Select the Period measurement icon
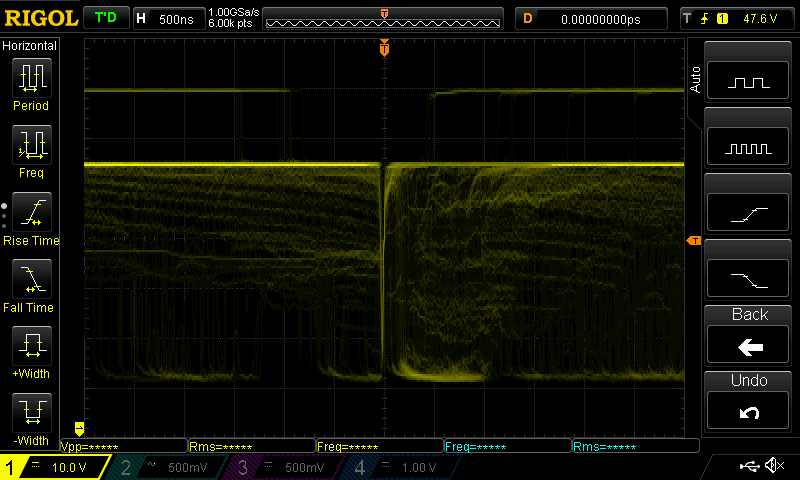This screenshot has width=800, height=480. (x=31, y=84)
